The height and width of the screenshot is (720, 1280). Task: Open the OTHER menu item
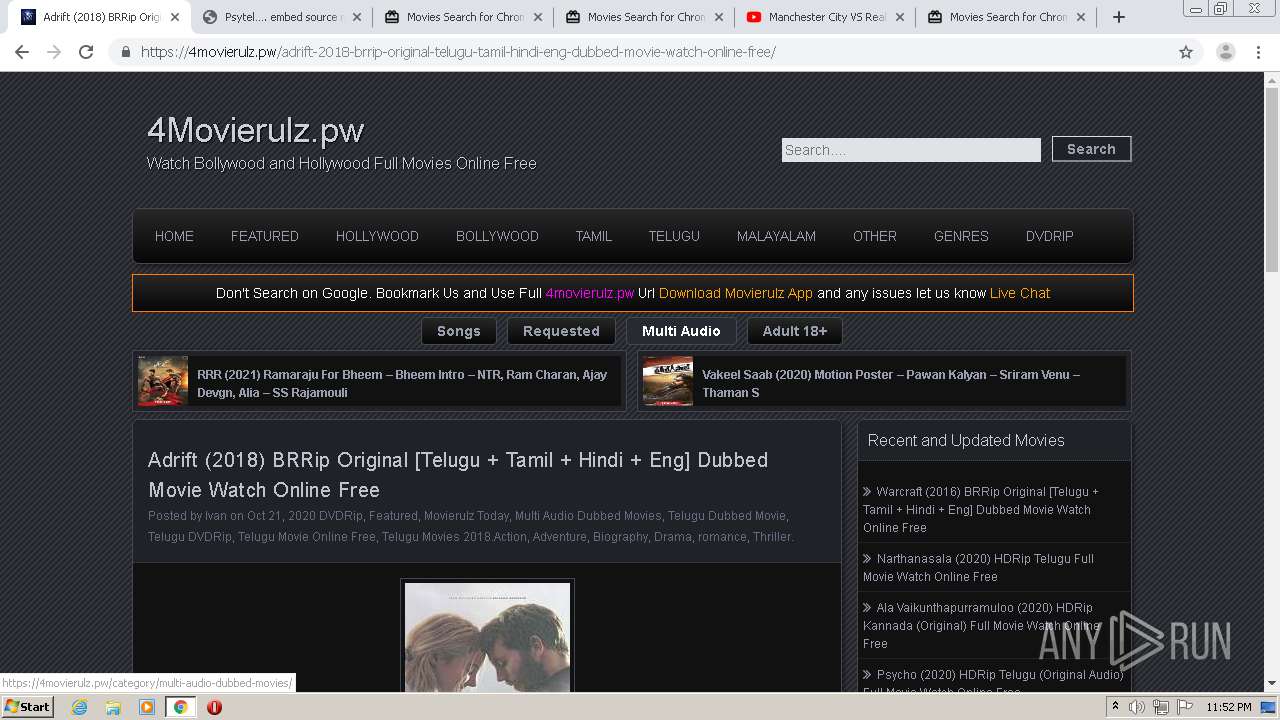click(874, 236)
